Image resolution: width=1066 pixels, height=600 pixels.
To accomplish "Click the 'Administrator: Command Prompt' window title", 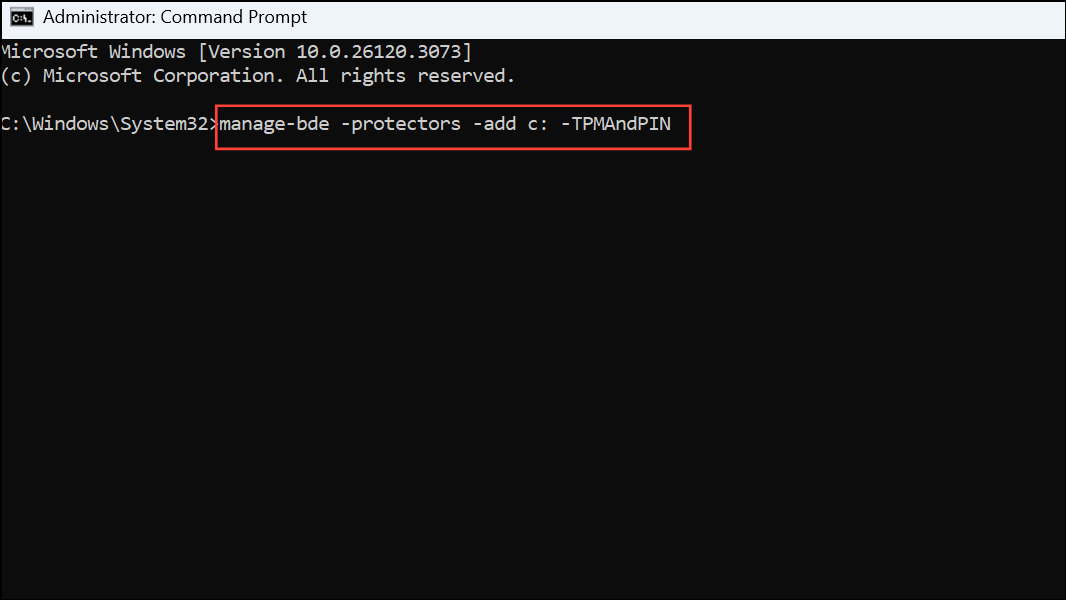I will (175, 17).
